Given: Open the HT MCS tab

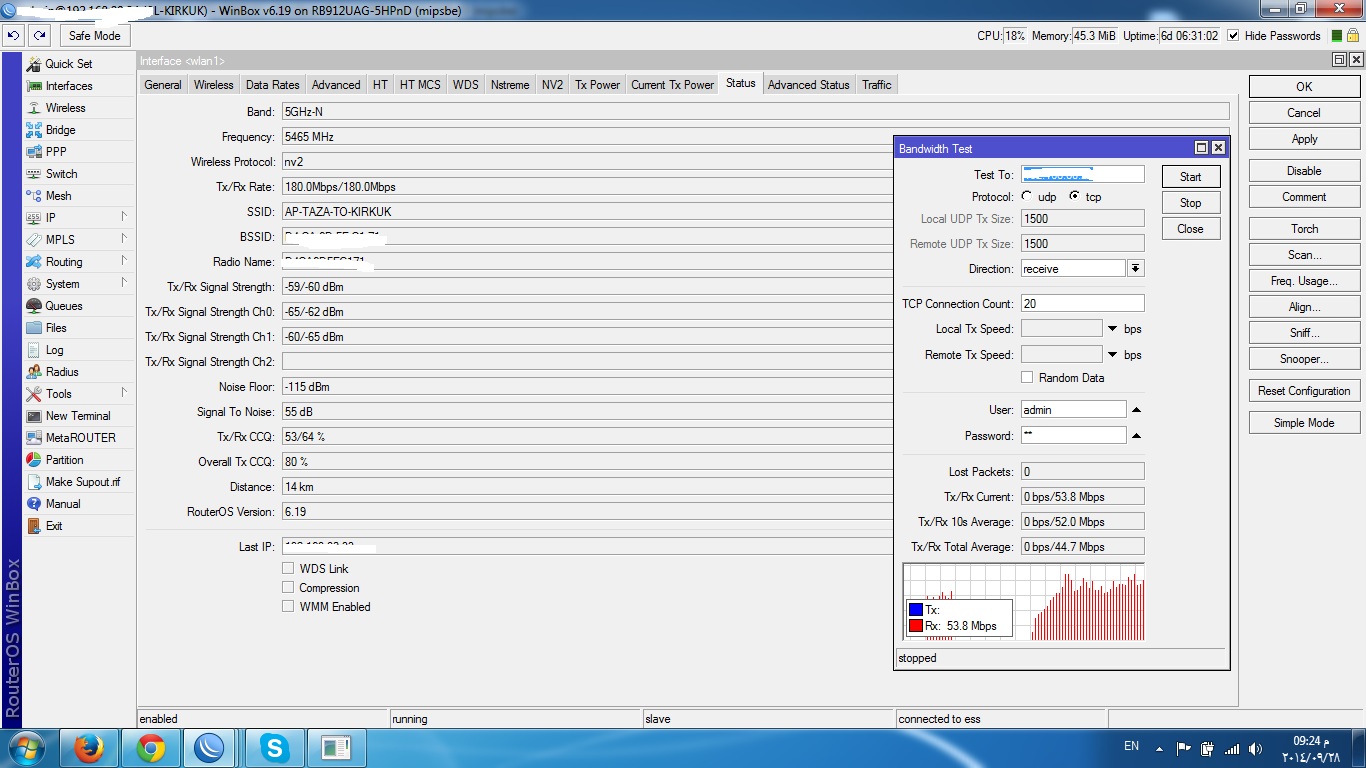Looking at the screenshot, I should click(x=420, y=85).
